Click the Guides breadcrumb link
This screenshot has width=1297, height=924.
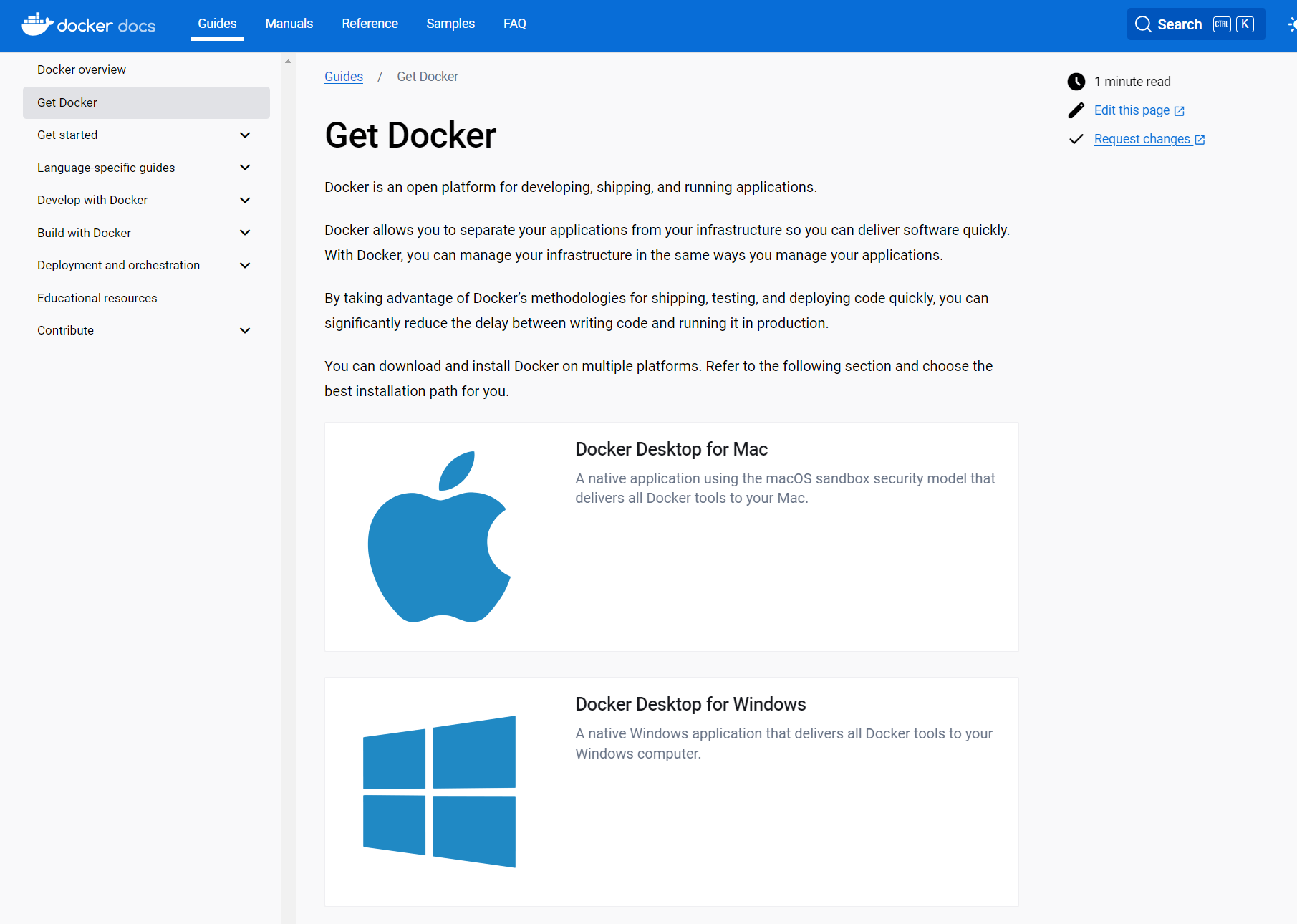344,77
